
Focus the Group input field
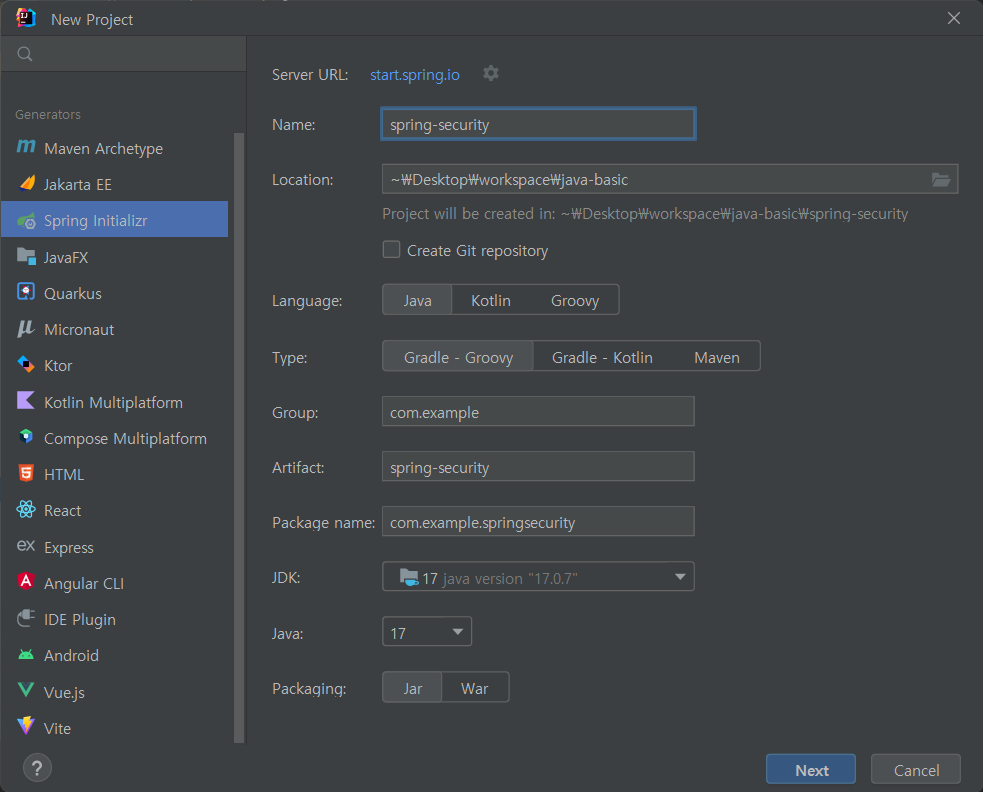click(538, 411)
